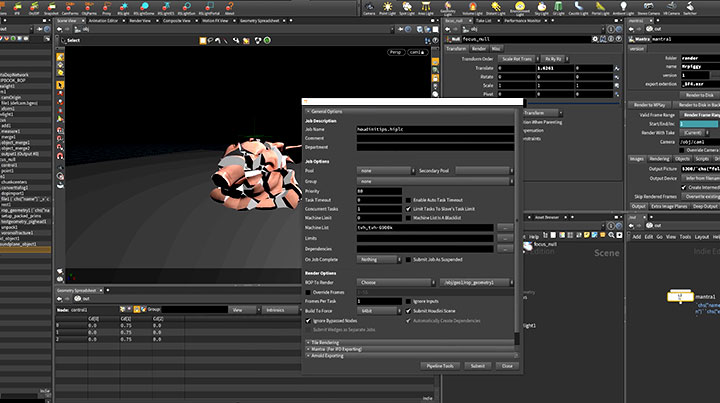Click the mantra1 node in network

click(679, 296)
